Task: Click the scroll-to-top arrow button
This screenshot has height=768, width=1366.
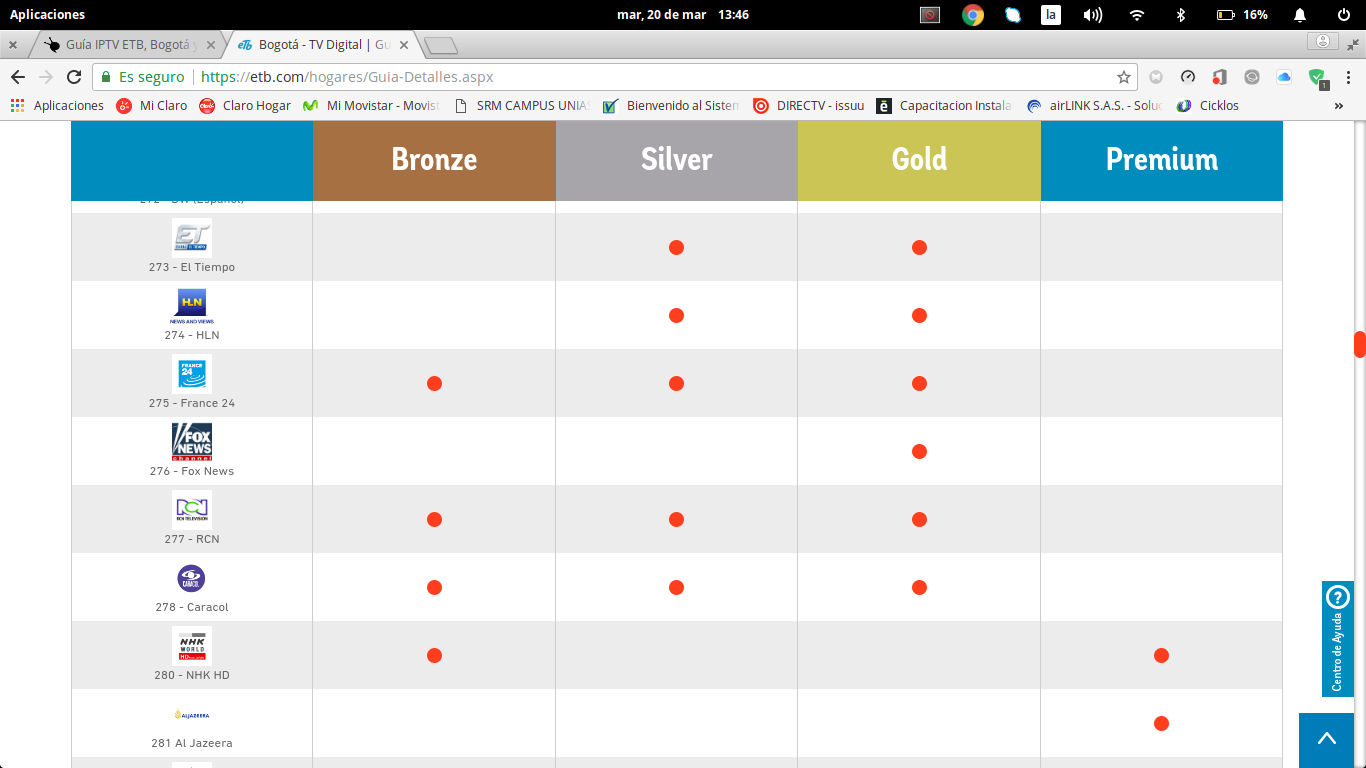Action: [1326, 740]
